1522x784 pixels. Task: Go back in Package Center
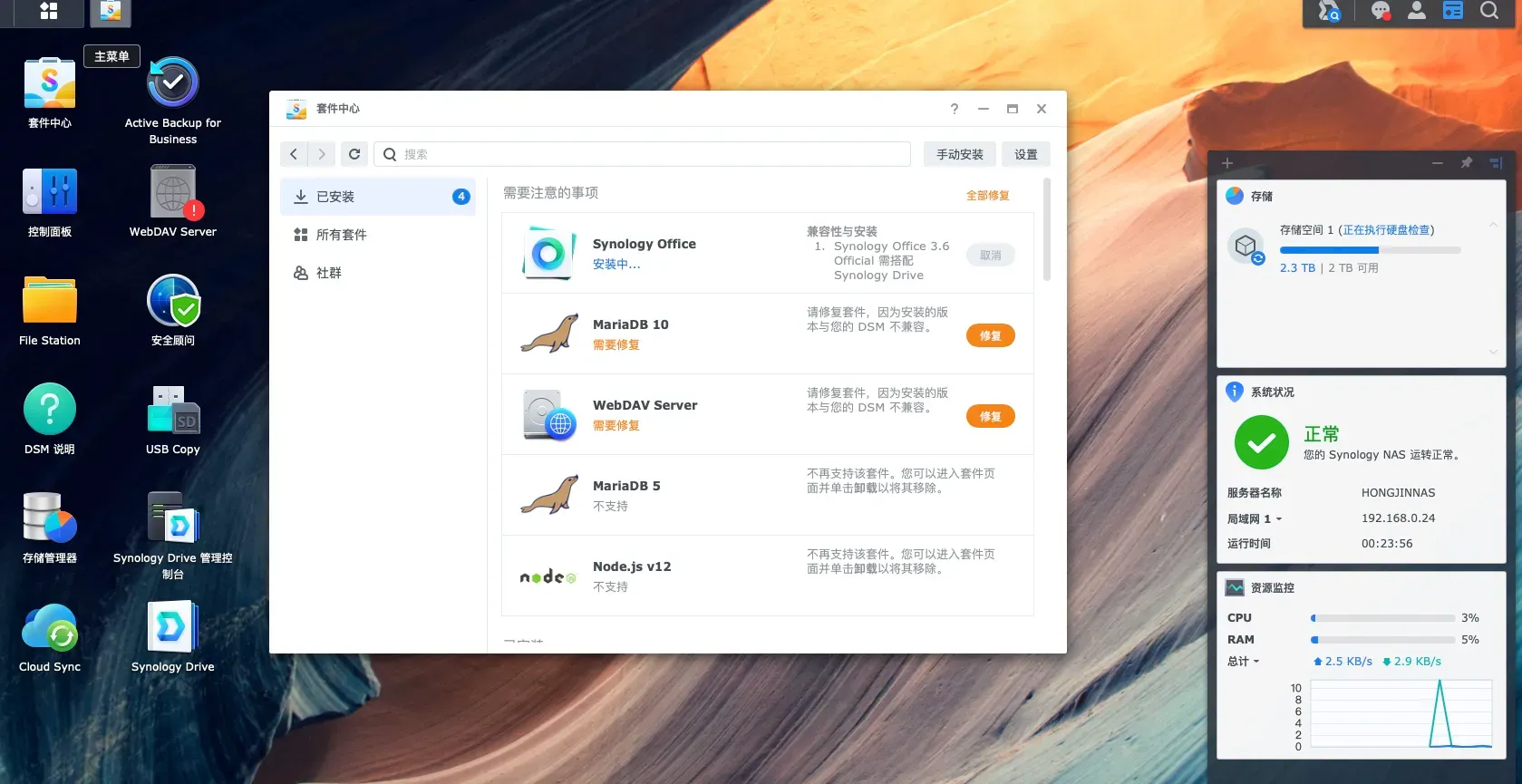click(294, 154)
